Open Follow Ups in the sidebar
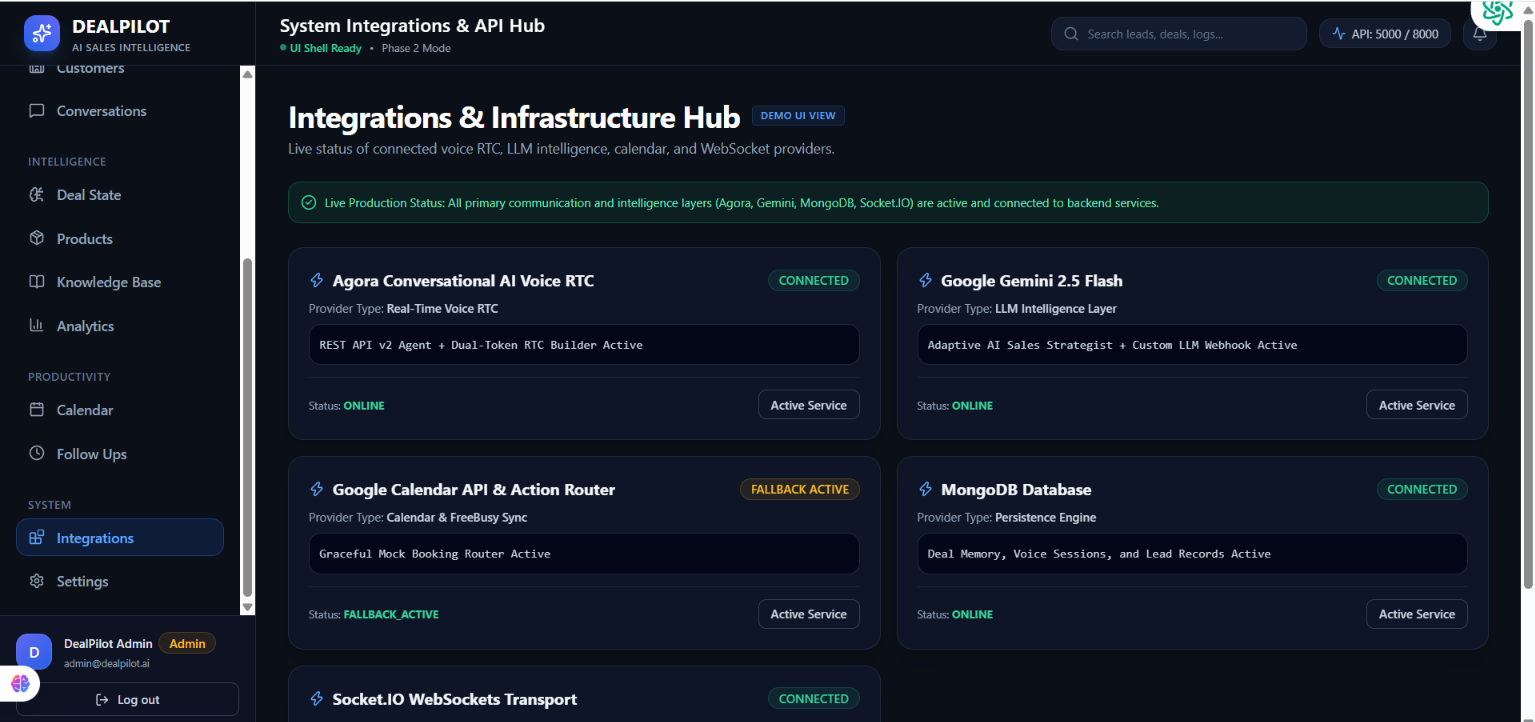The width and height of the screenshot is (1535, 722). pos(120,453)
